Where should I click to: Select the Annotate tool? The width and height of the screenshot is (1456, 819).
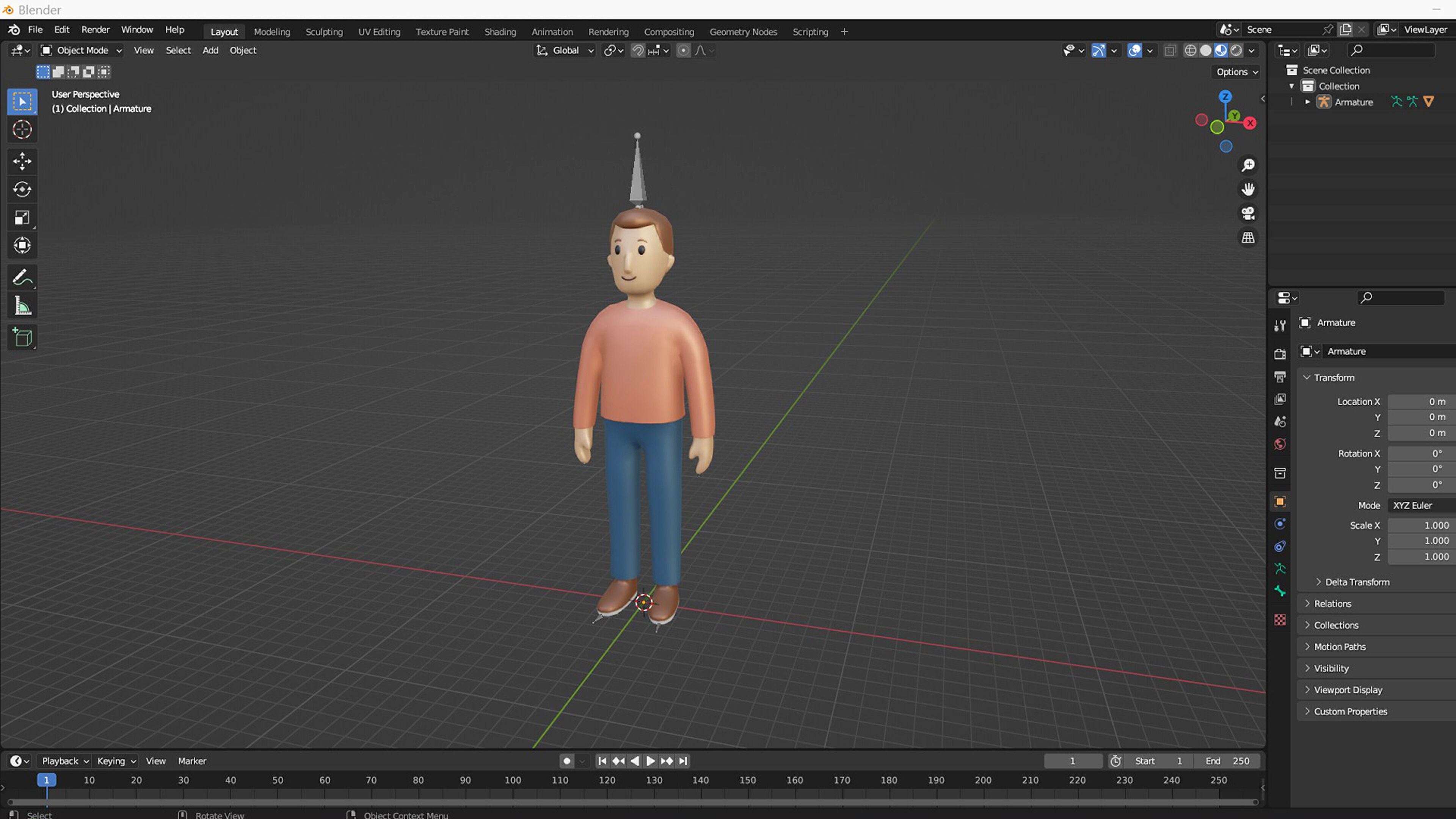pyautogui.click(x=22, y=278)
